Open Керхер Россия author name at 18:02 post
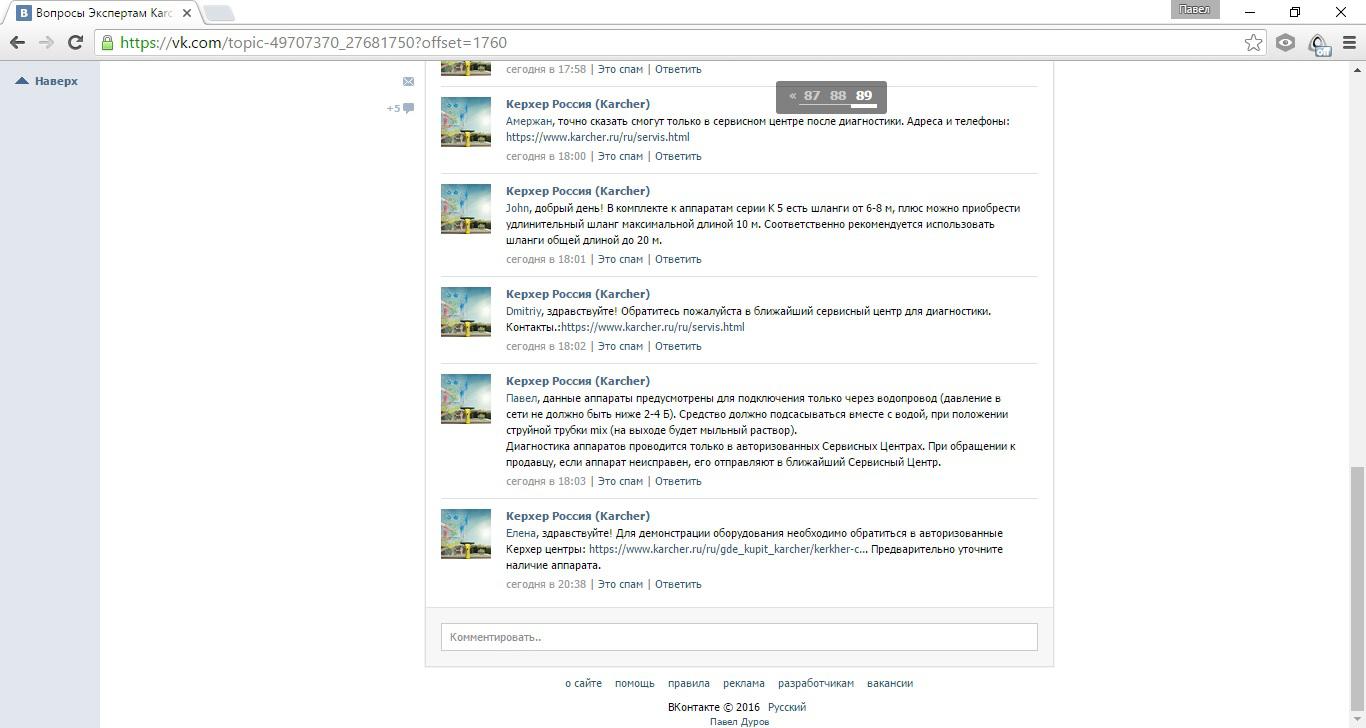The height and width of the screenshot is (728, 1366). (x=578, y=294)
